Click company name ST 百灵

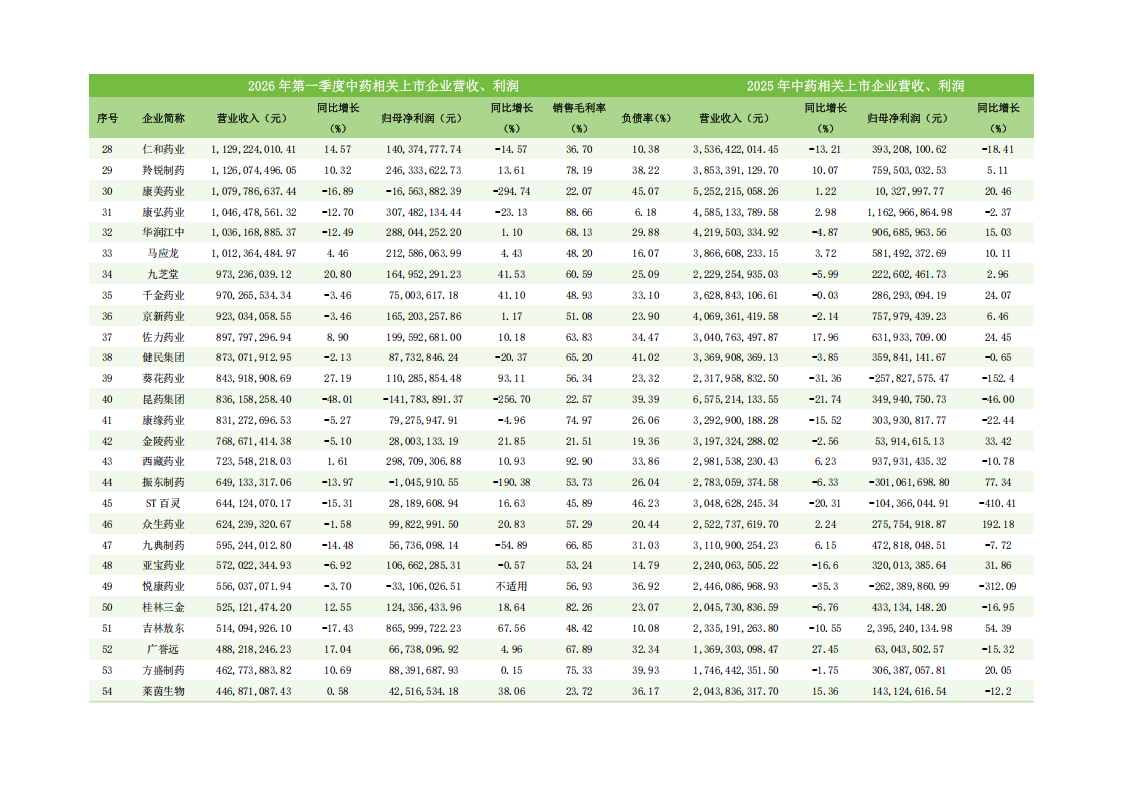pyautogui.click(x=163, y=503)
